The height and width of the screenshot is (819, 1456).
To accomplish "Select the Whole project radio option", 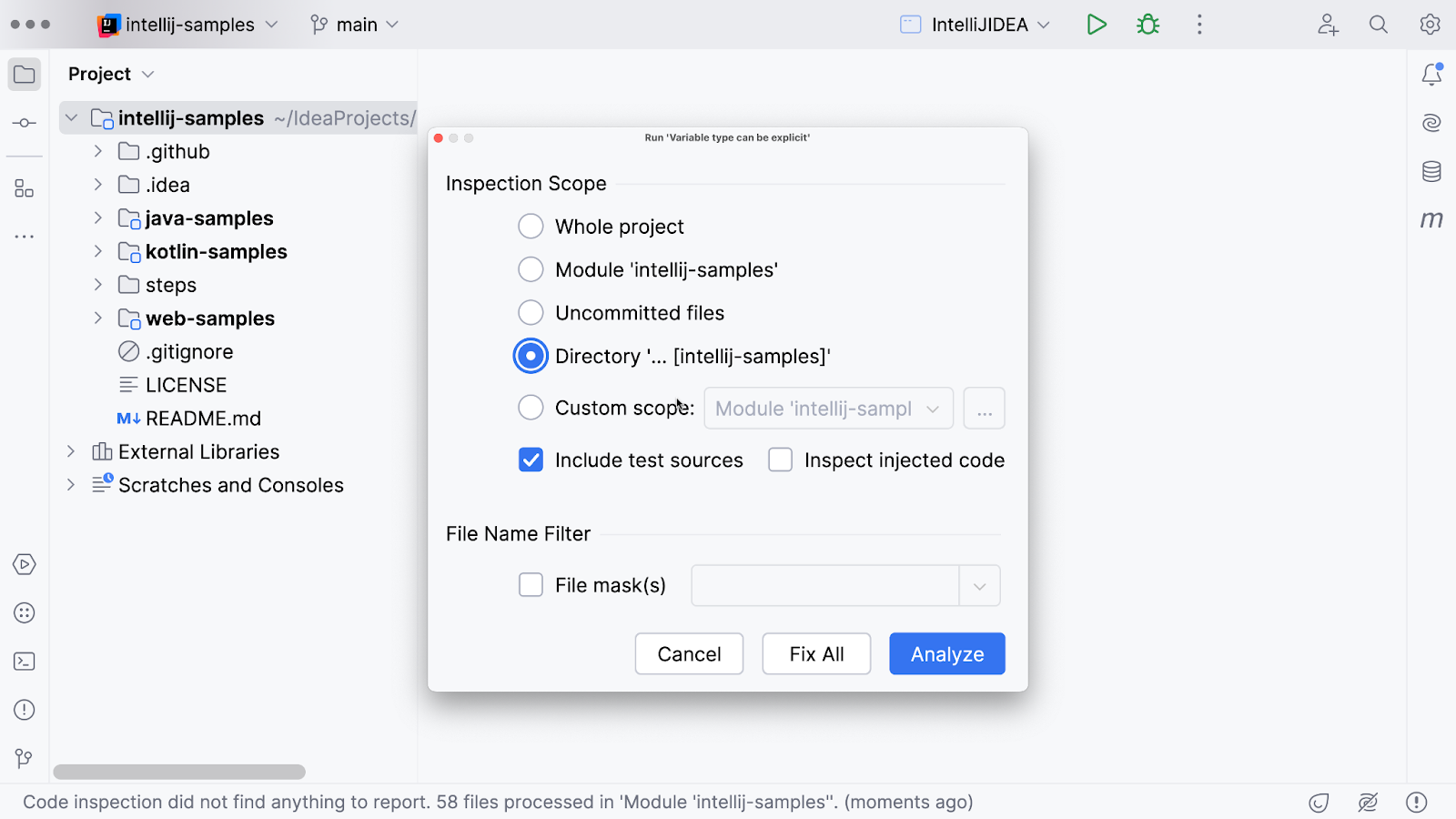I will click(531, 227).
